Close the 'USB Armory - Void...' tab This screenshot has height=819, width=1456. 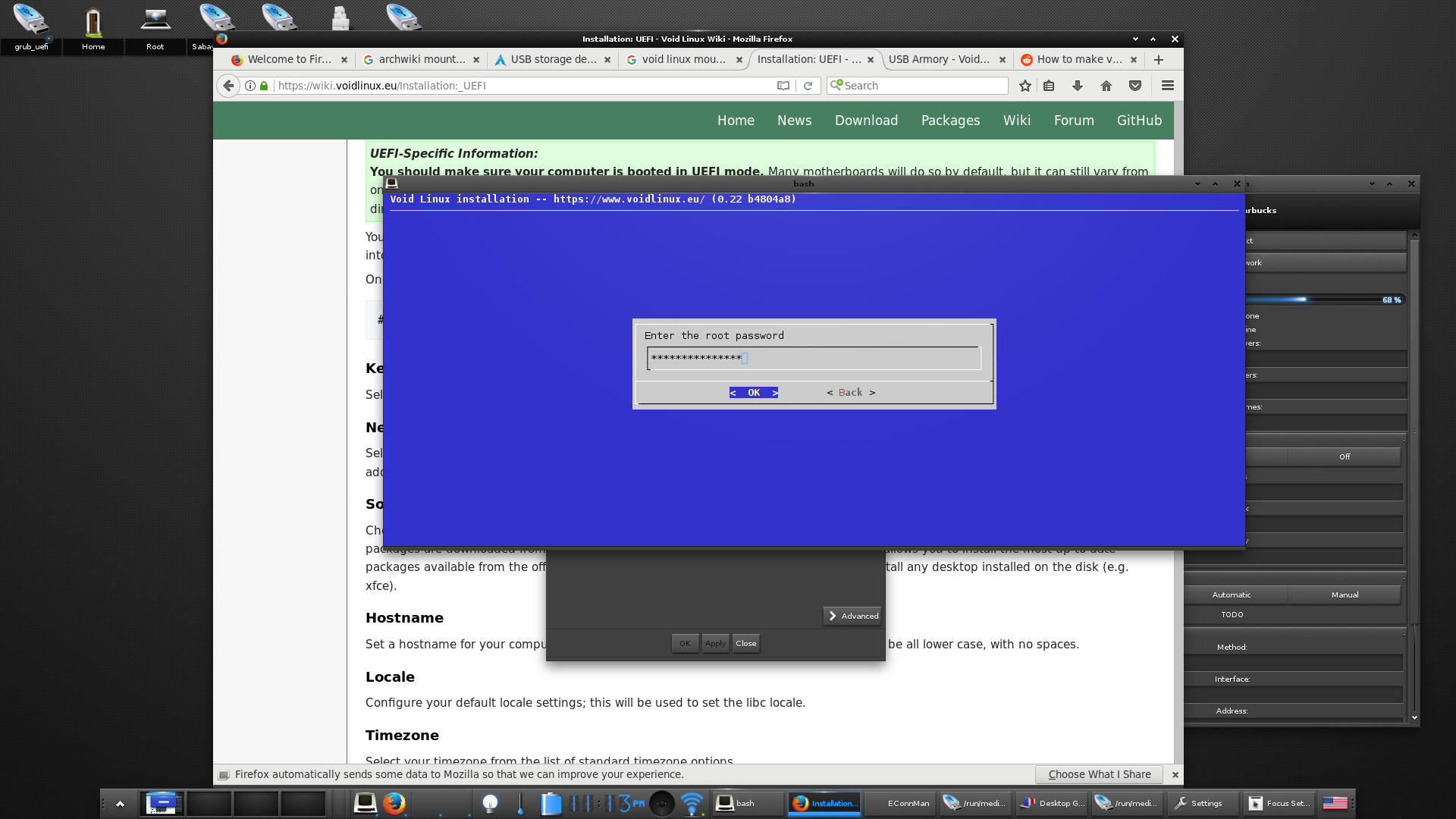pyautogui.click(x=1003, y=59)
